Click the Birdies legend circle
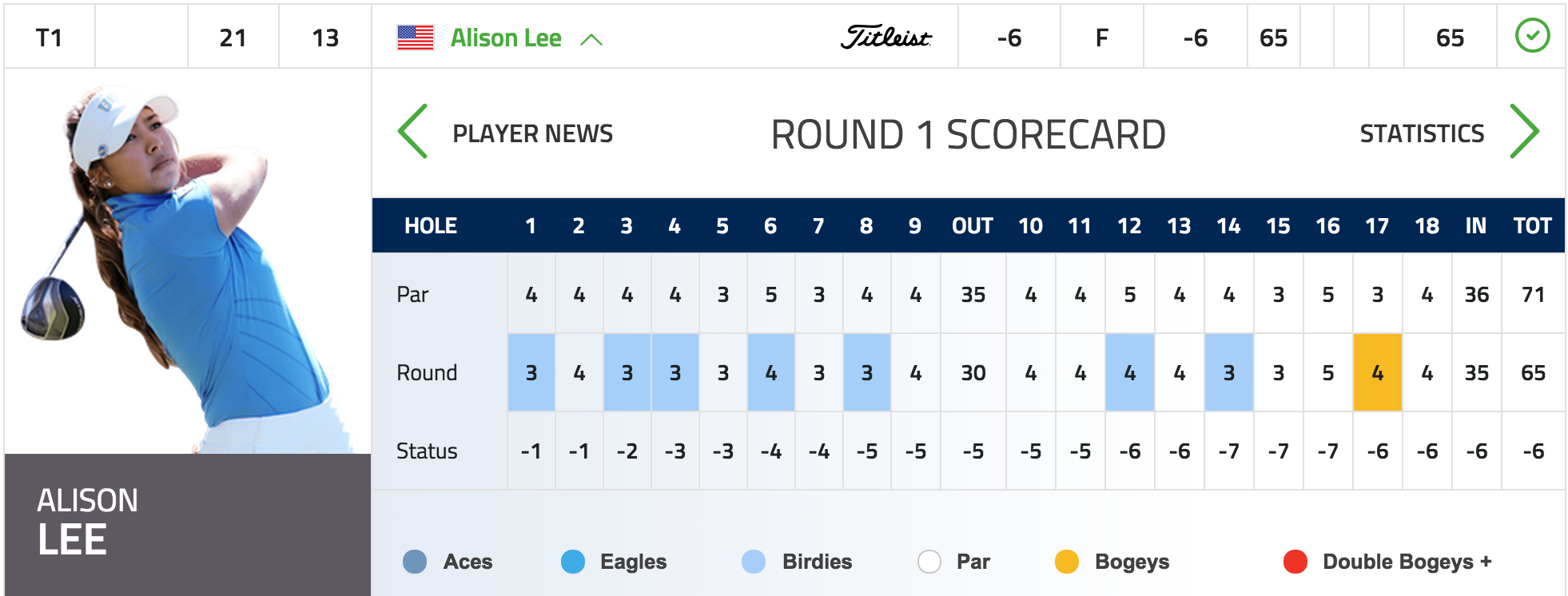Screen dimensions: 1568x596 click(x=754, y=562)
